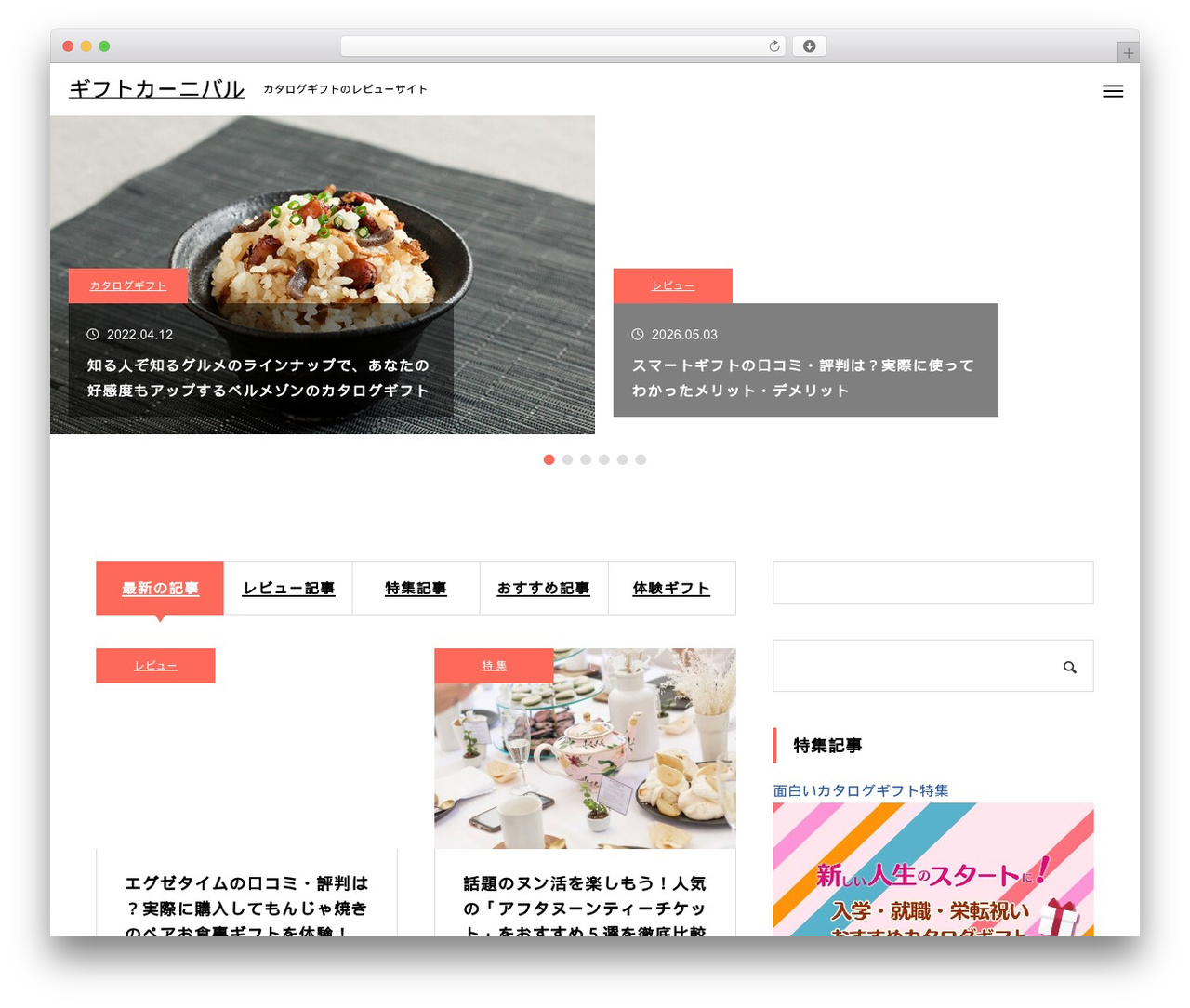Click the 2026.05.03 date on slide
The width and height of the screenshot is (1190, 1008).
(684, 335)
